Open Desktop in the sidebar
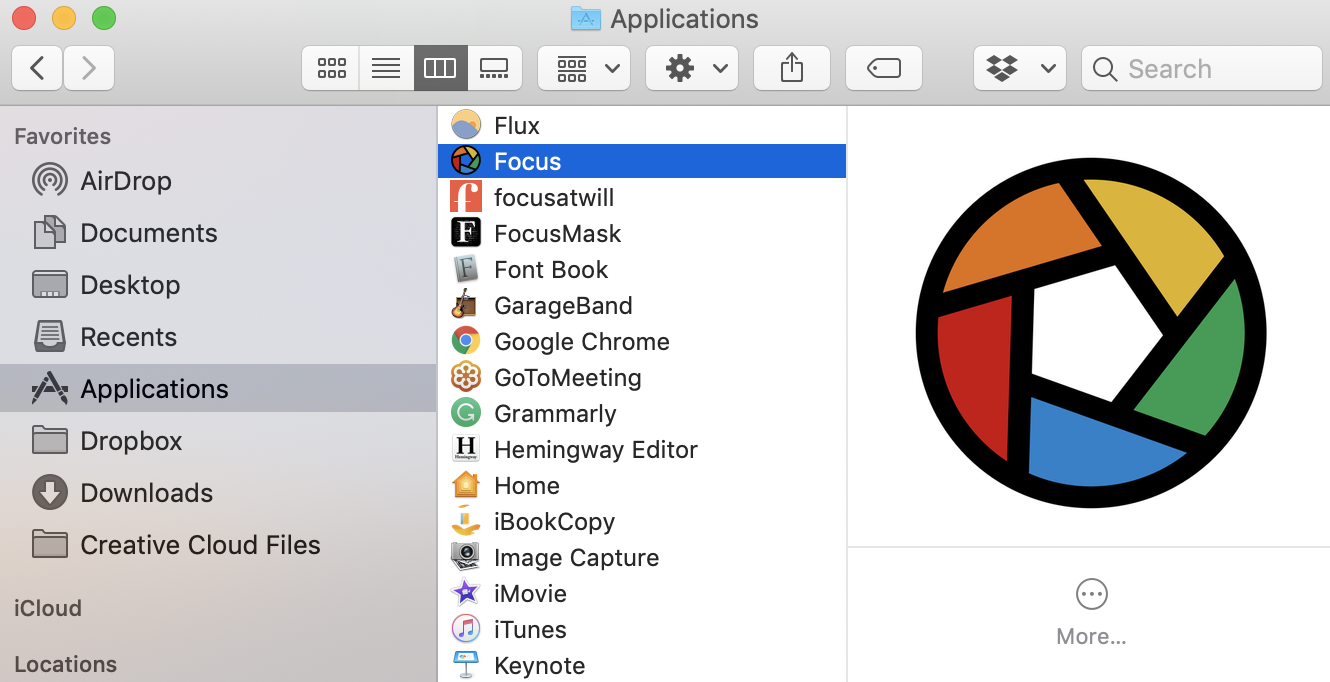The image size is (1330, 682). click(218, 285)
